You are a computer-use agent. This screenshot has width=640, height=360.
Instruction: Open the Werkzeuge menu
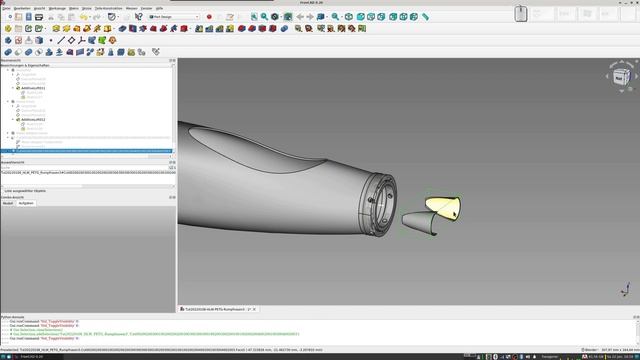[57, 8]
